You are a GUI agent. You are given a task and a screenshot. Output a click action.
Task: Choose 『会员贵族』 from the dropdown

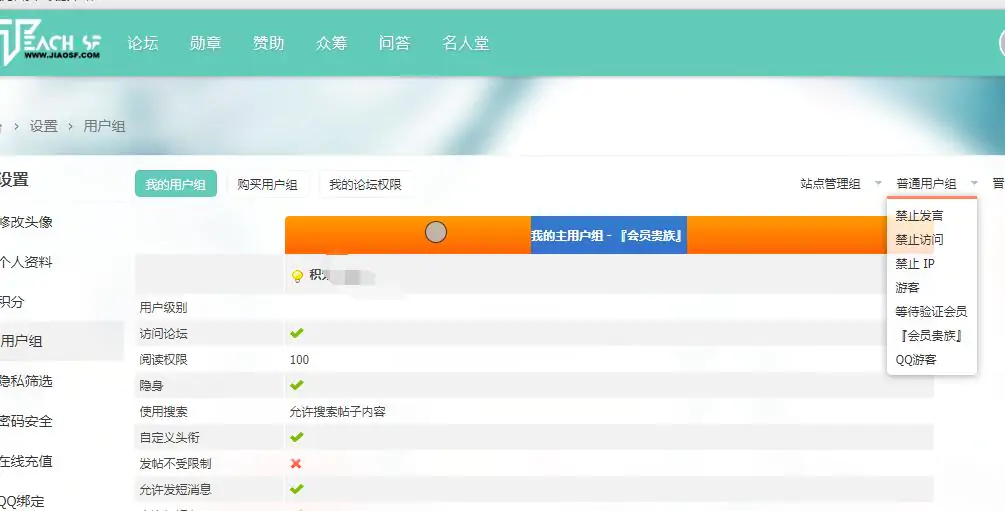(x=931, y=335)
